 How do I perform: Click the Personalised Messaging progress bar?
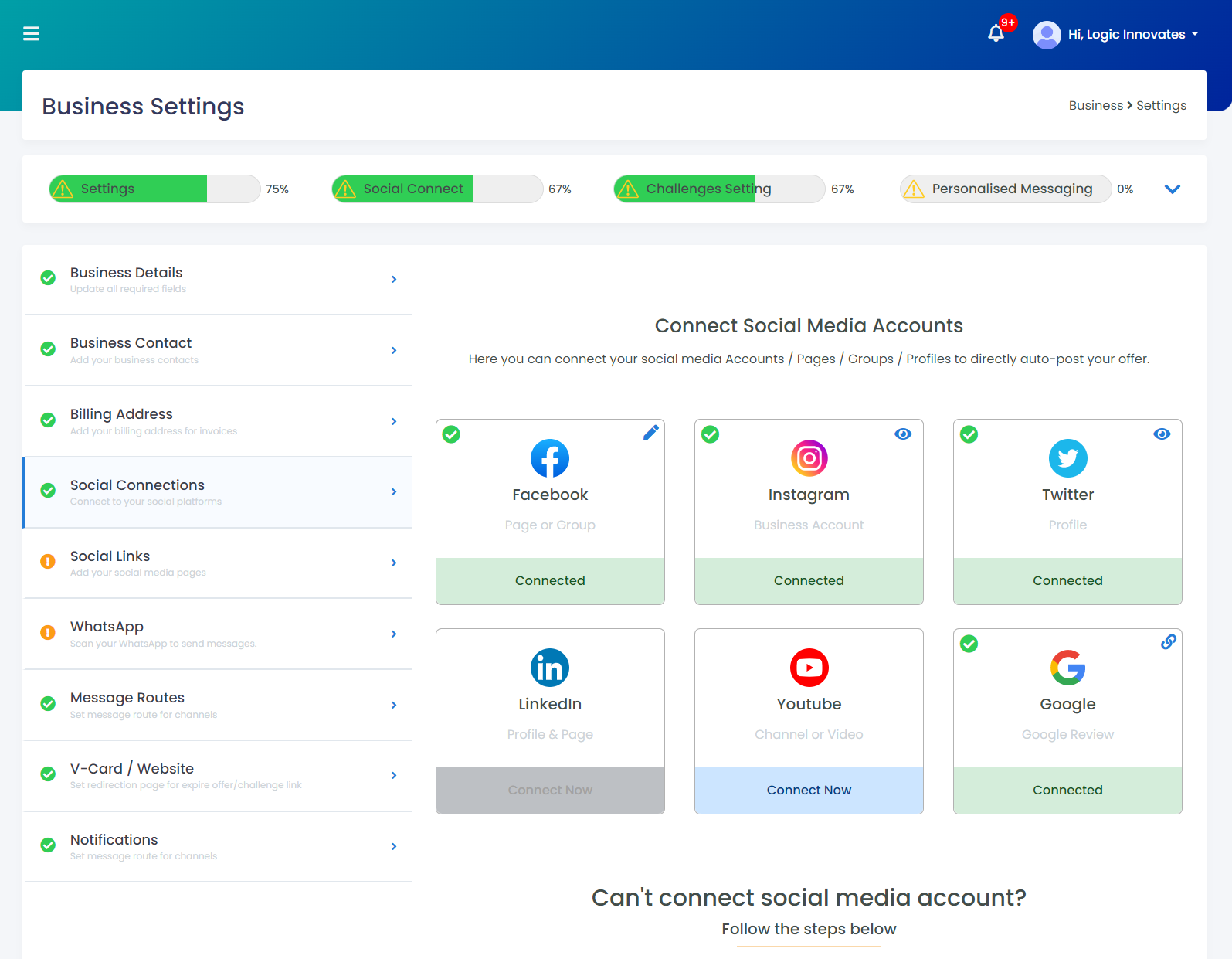point(1006,189)
